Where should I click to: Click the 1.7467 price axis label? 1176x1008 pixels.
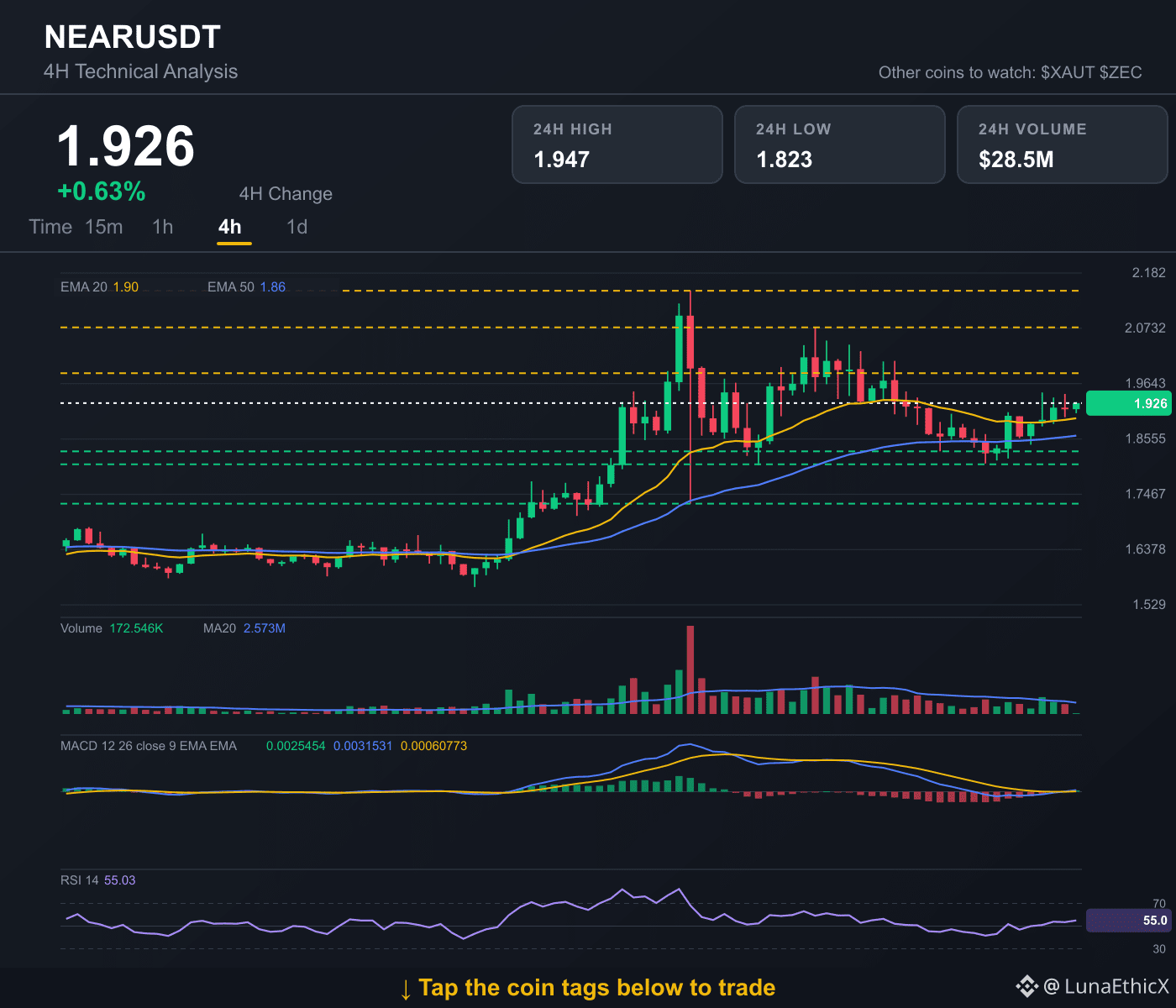click(x=1145, y=494)
